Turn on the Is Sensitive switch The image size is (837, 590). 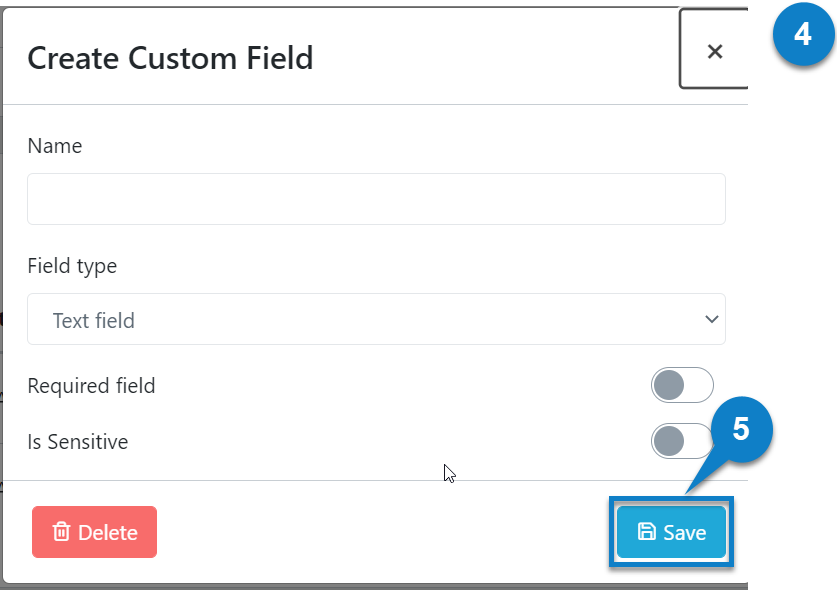682,441
